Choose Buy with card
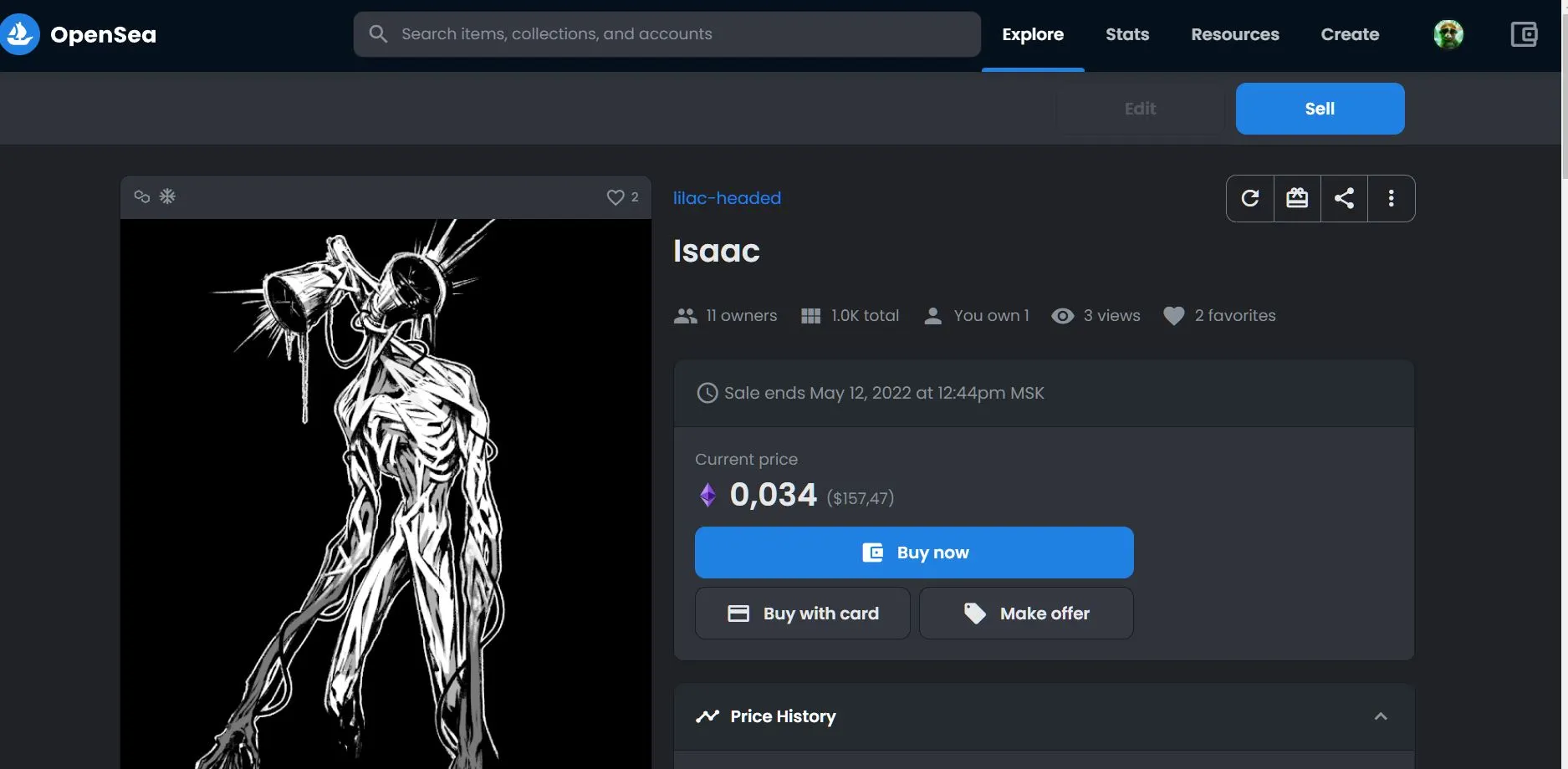Screen dimensions: 1568x769 coord(802,614)
